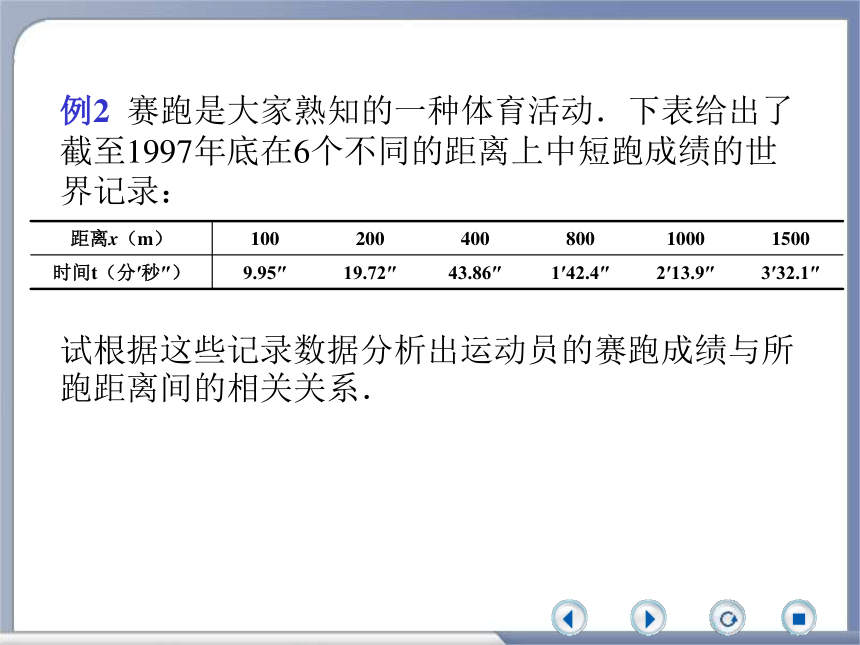
Task: Click the text 界记录：
Action: [116, 190]
